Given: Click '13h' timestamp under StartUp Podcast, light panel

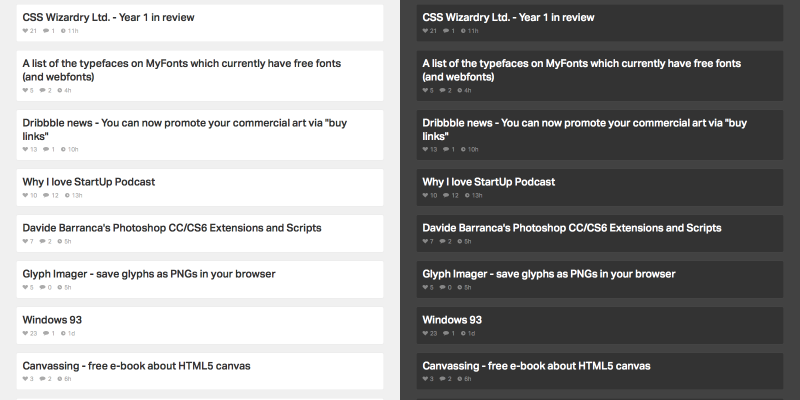Looking at the screenshot, I should (77, 195).
